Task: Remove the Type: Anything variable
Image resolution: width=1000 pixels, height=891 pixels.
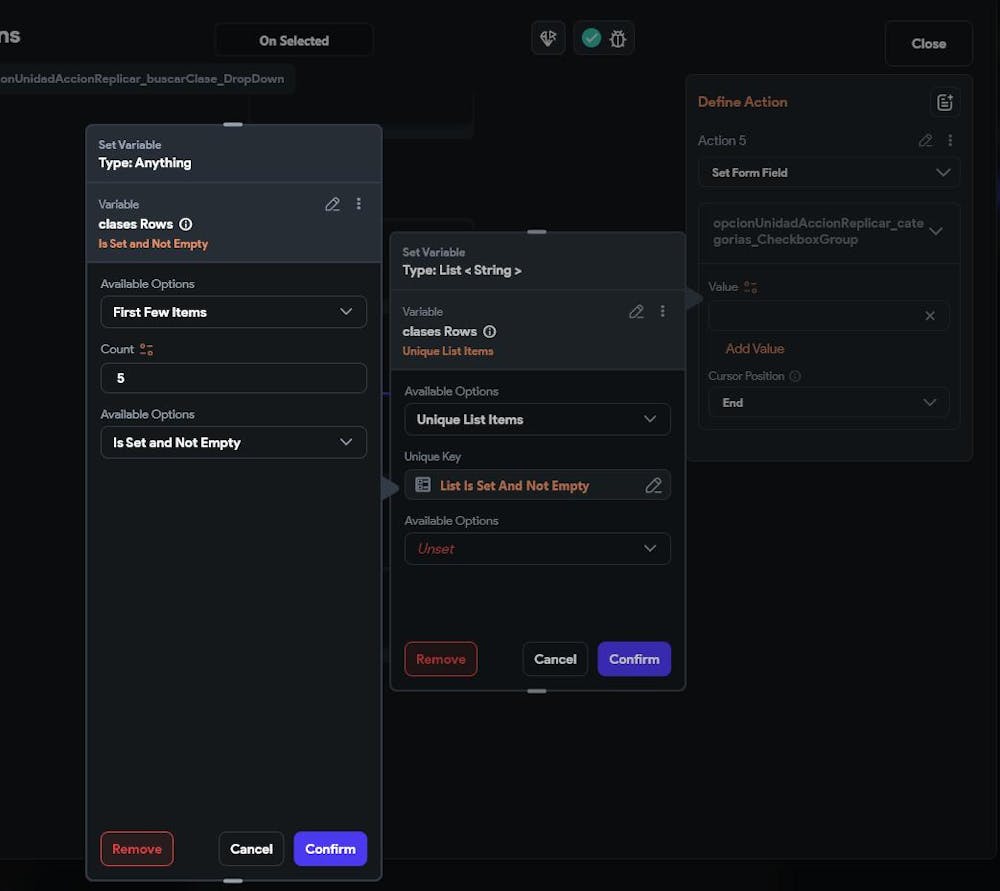Action: tap(137, 849)
